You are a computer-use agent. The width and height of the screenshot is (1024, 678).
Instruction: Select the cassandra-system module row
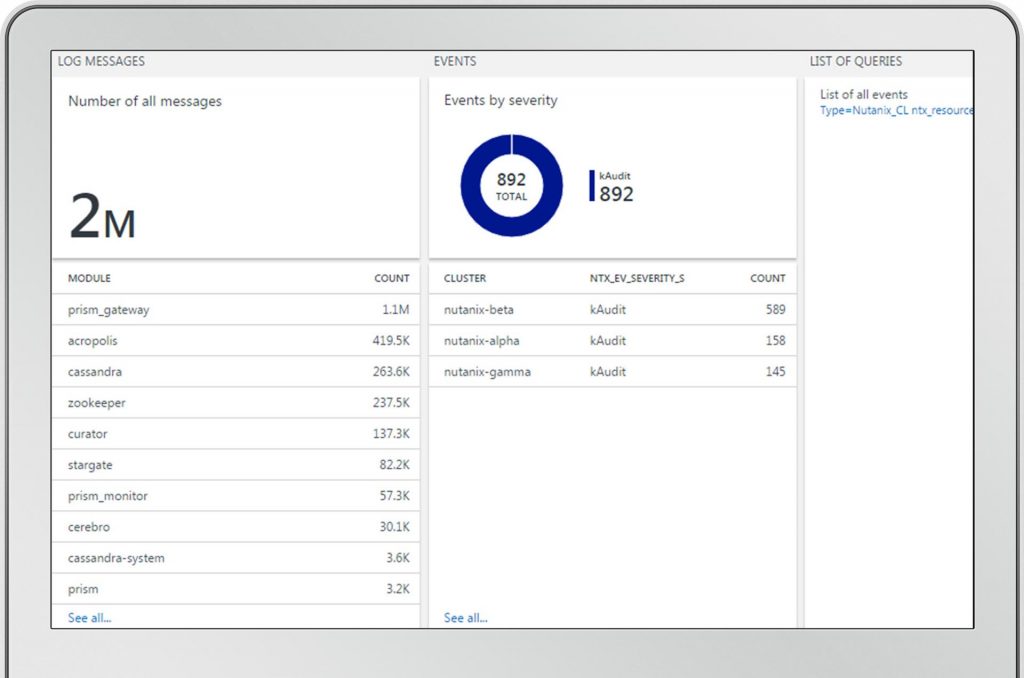tap(236, 558)
